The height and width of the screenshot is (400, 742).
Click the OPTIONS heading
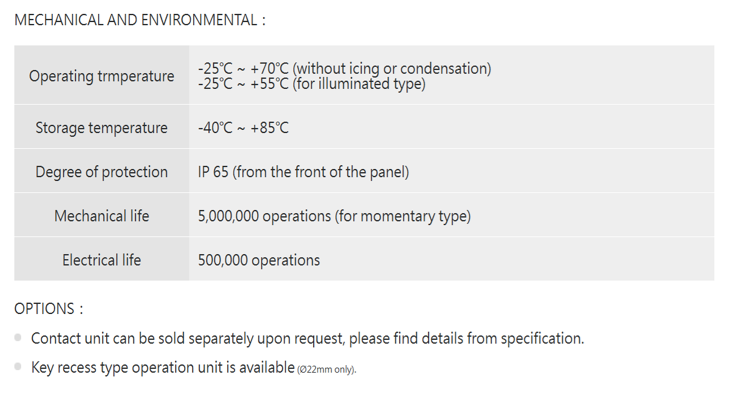(49, 308)
